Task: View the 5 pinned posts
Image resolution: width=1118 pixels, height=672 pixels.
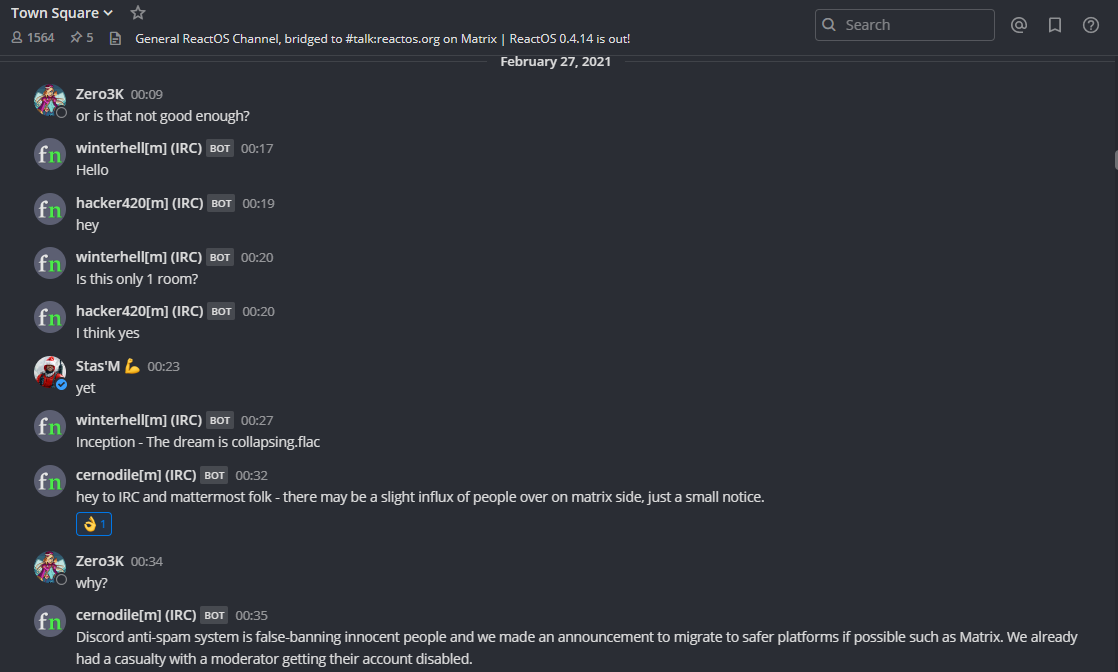Action: (81, 38)
